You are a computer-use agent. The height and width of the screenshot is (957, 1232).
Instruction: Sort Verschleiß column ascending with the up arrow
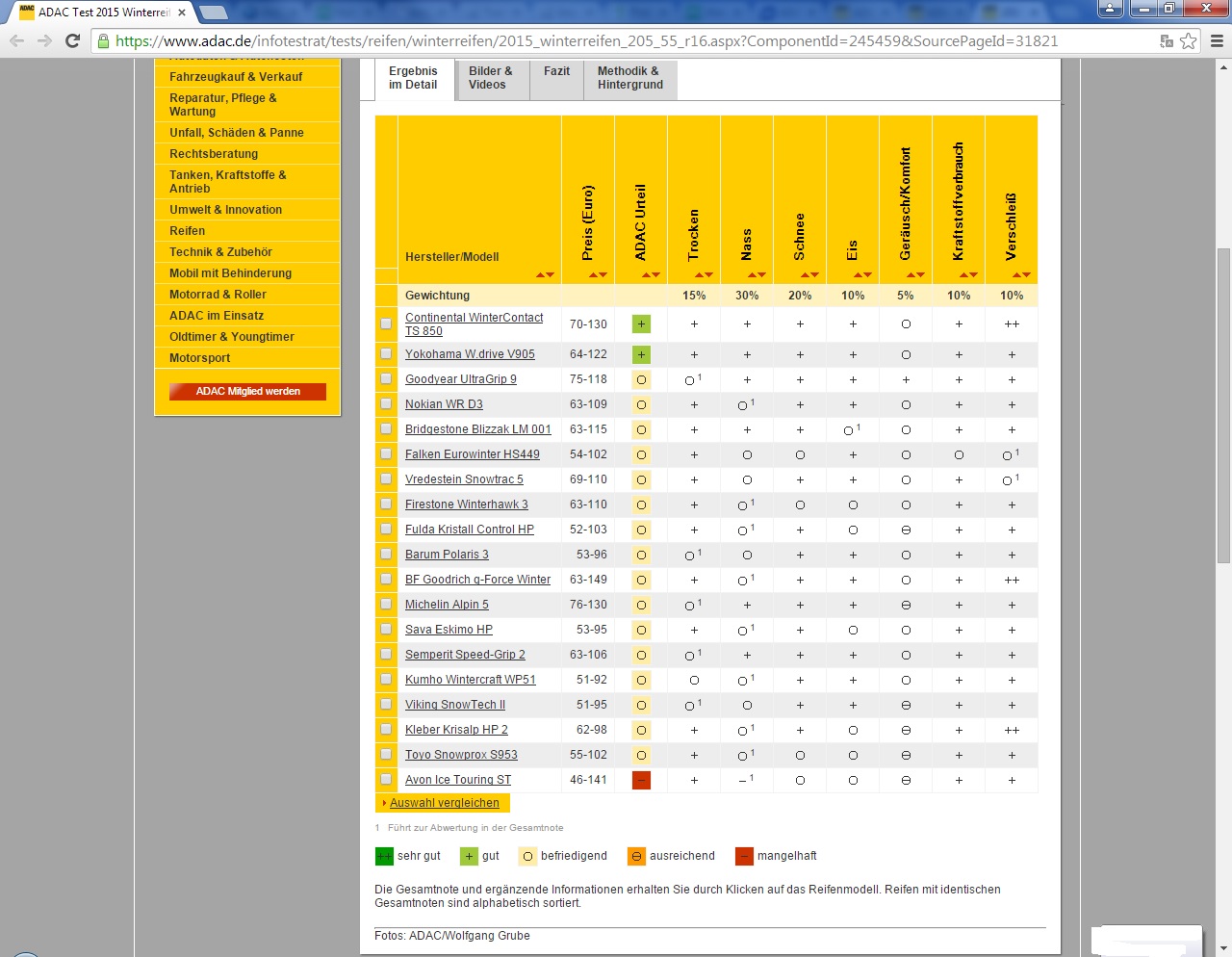(x=1016, y=275)
